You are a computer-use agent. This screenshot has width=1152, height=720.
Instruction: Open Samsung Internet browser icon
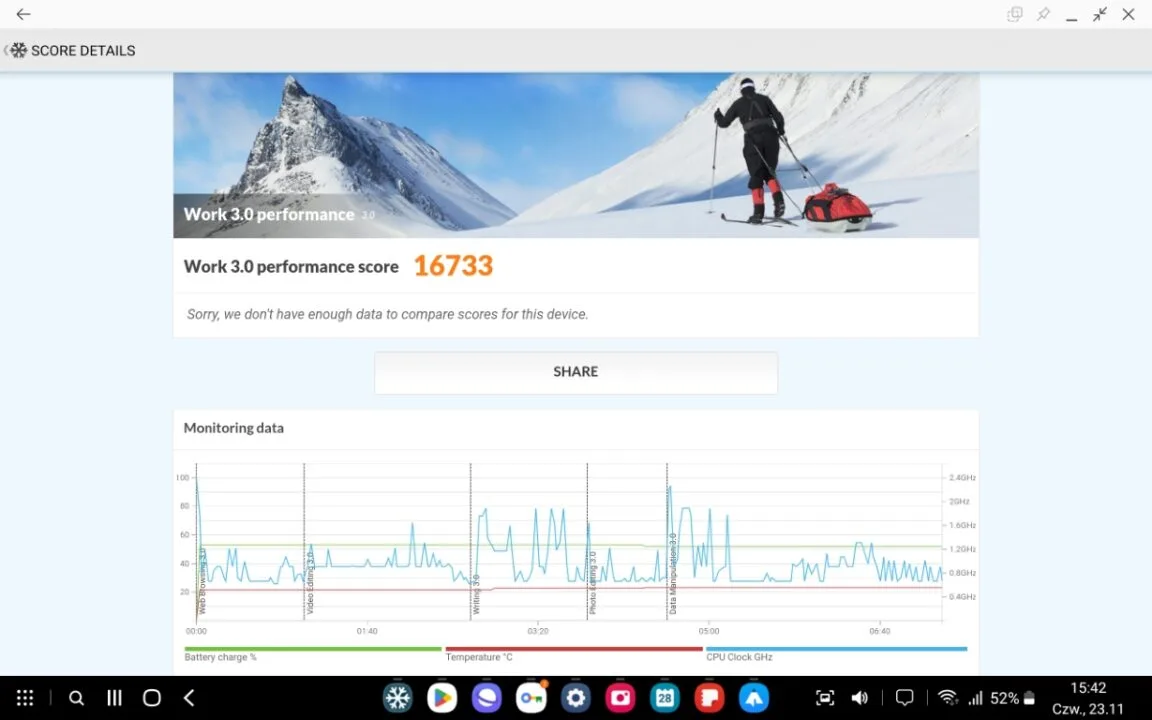point(487,697)
